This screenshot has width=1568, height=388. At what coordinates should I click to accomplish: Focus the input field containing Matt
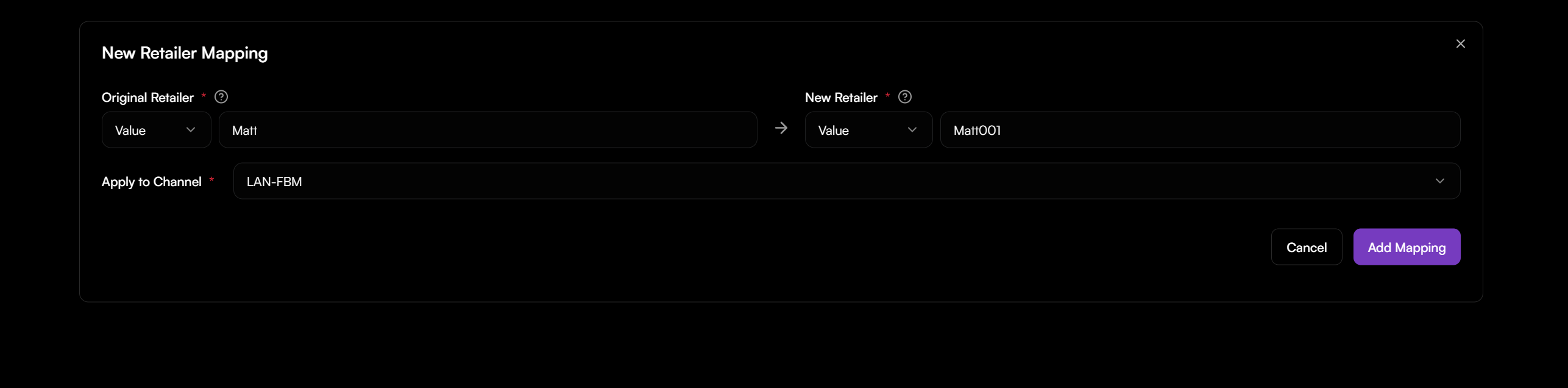tap(488, 130)
